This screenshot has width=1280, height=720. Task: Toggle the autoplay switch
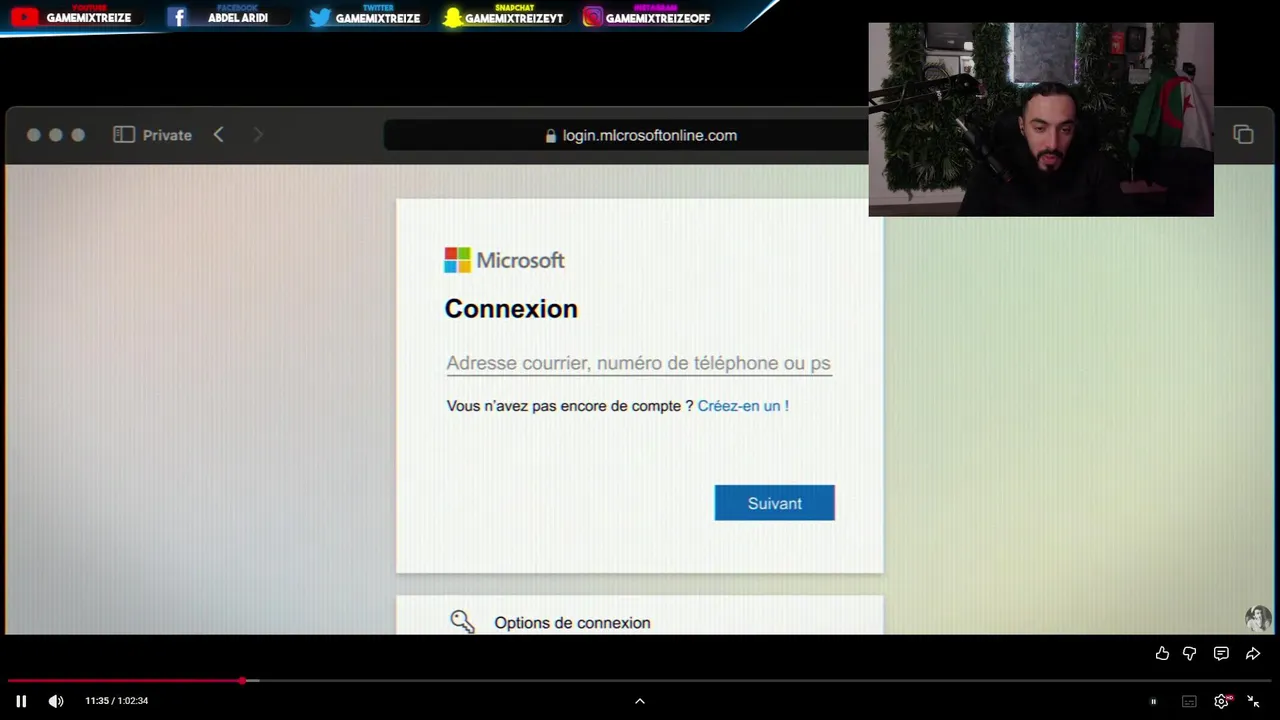coord(1153,701)
